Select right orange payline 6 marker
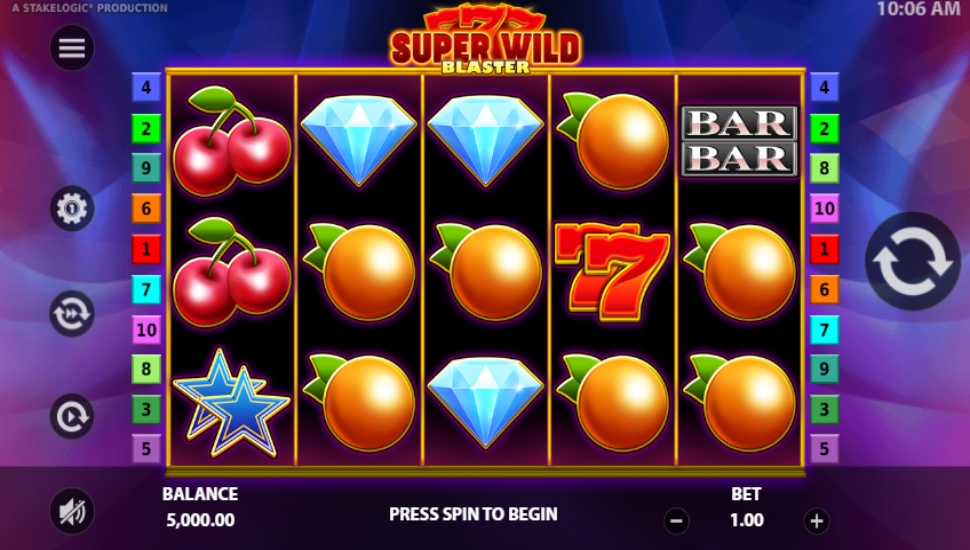This screenshot has width=970, height=550. (825, 289)
